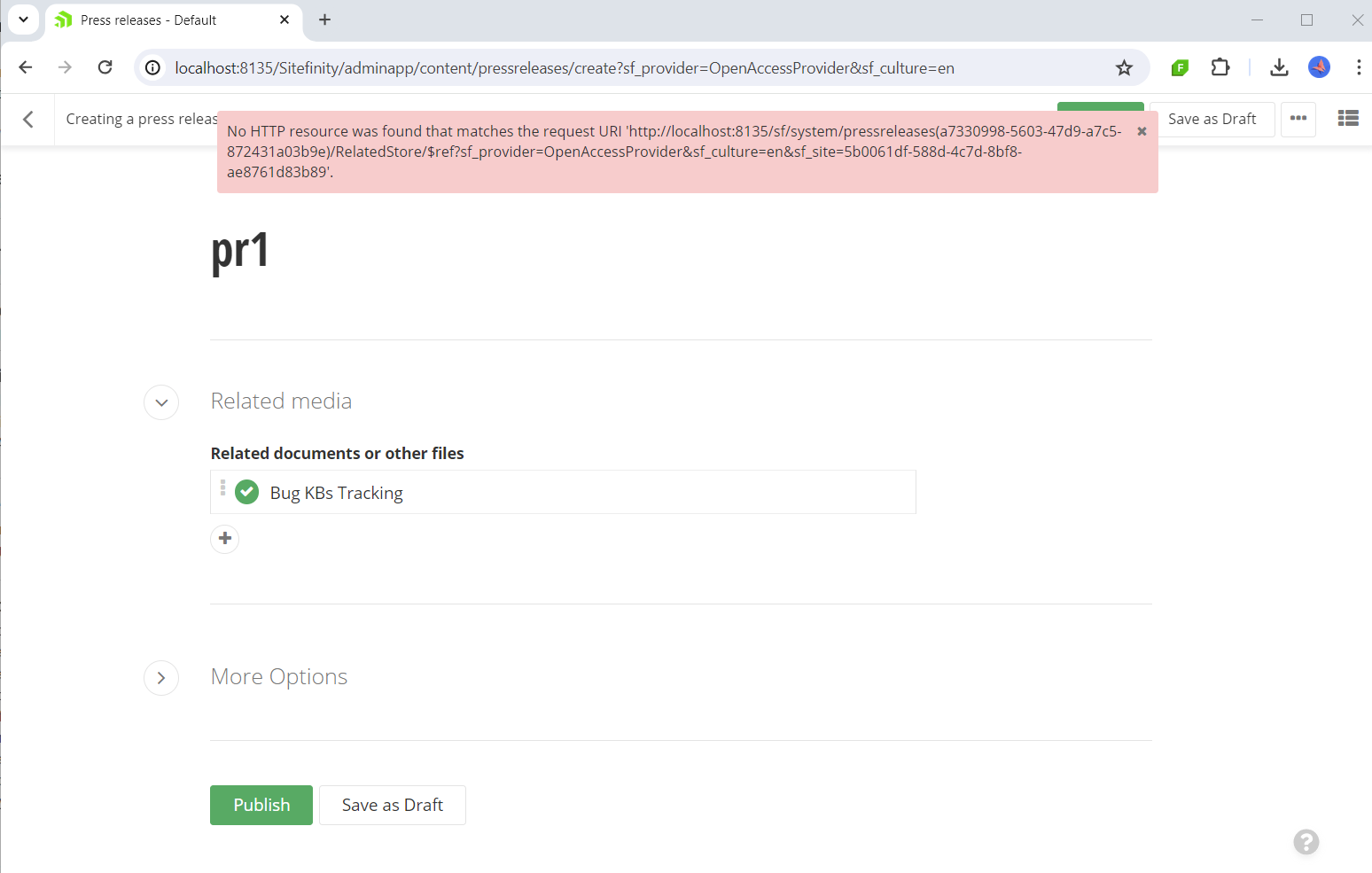Open the Bug KBs Tracking document
The image size is (1372, 873).
click(337, 493)
